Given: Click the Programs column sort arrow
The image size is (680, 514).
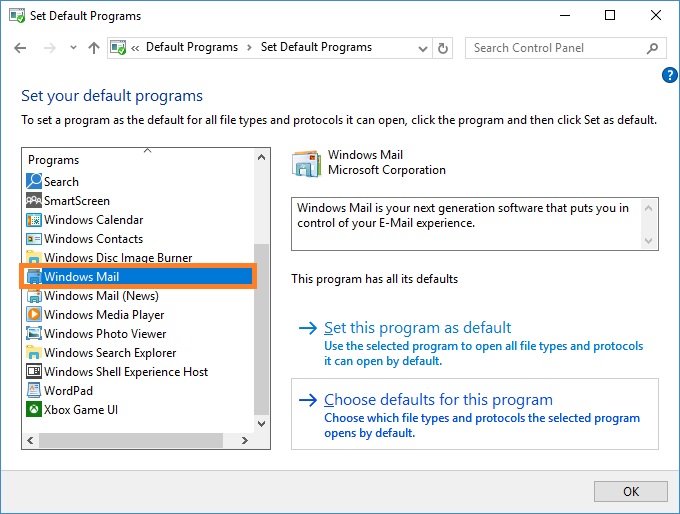Looking at the screenshot, I should (x=147, y=151).
